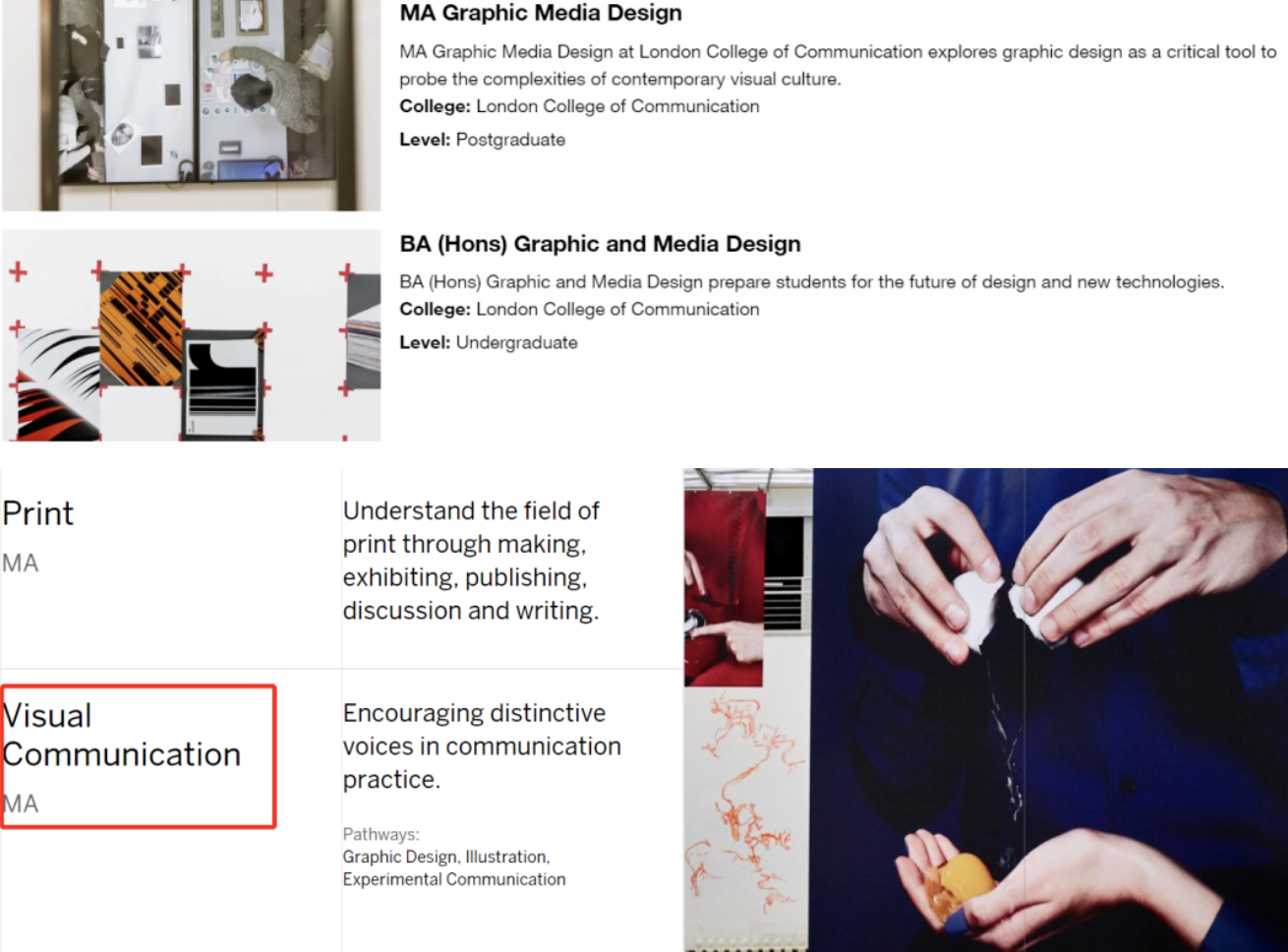The height and width of the screenshot is (952, 1288).
Task: Click the 'Encouraging distinctive voices' description
Action: click(x=482, y=746)
